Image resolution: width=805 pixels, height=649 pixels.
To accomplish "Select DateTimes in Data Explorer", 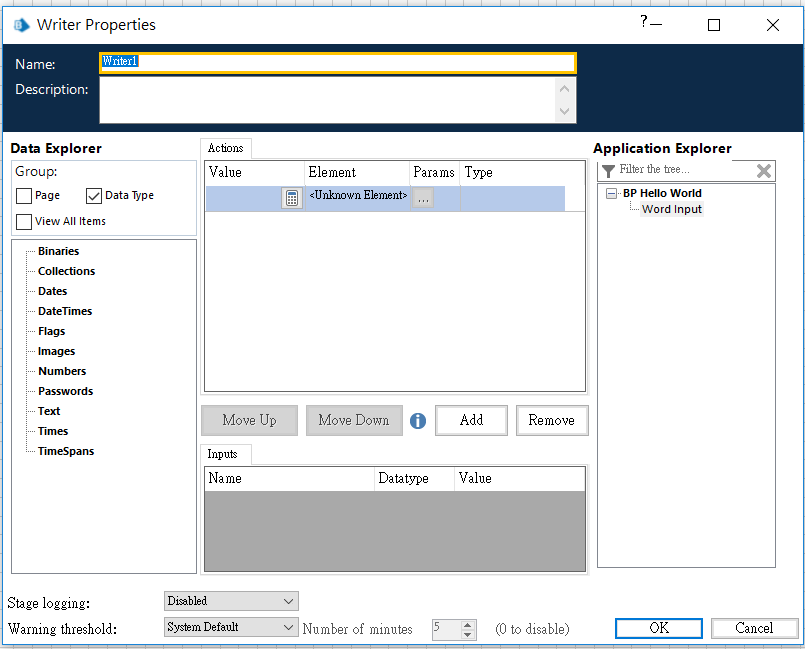I will point(65,311).
